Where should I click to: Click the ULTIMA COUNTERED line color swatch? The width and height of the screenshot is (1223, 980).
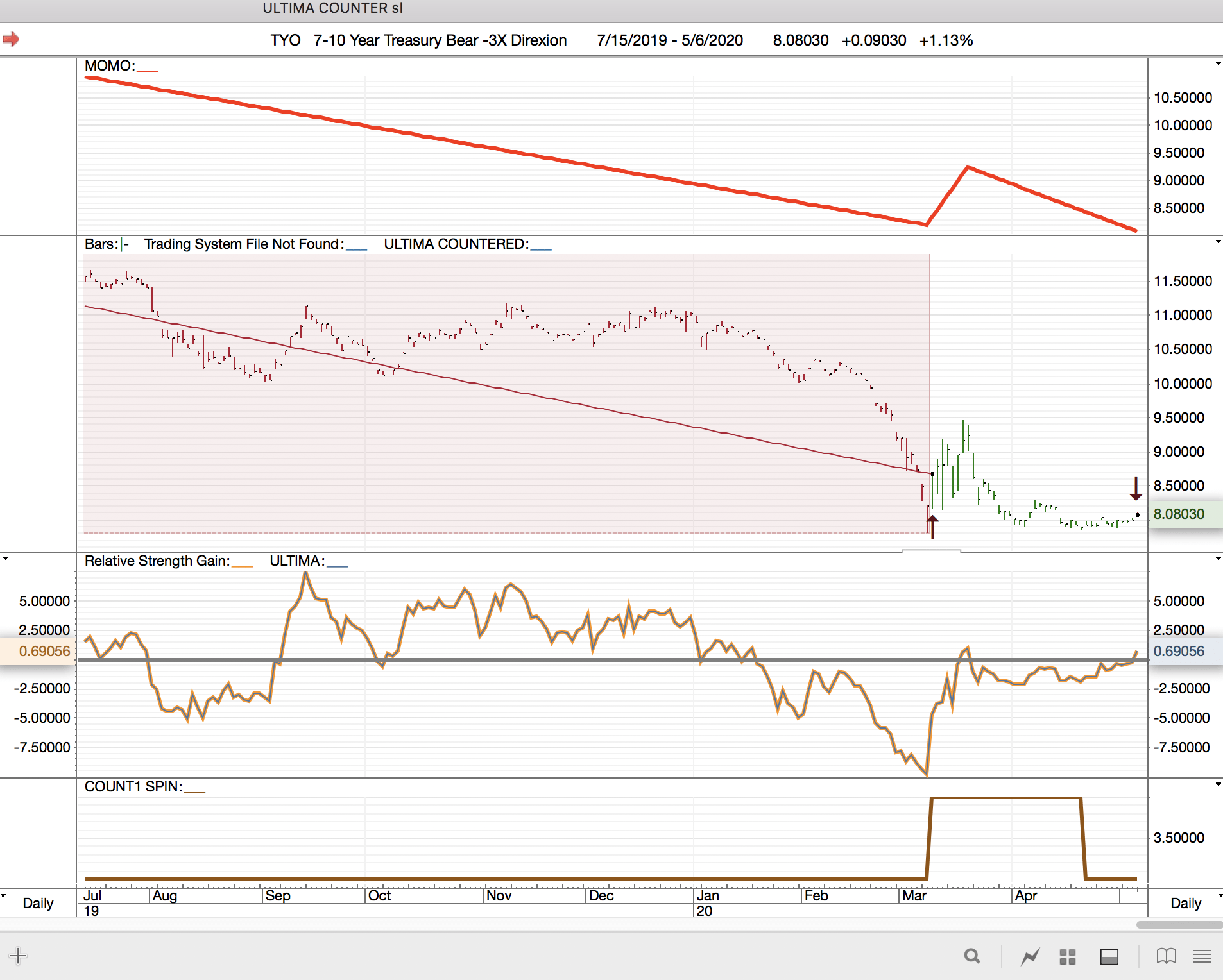tap(541, 249)
